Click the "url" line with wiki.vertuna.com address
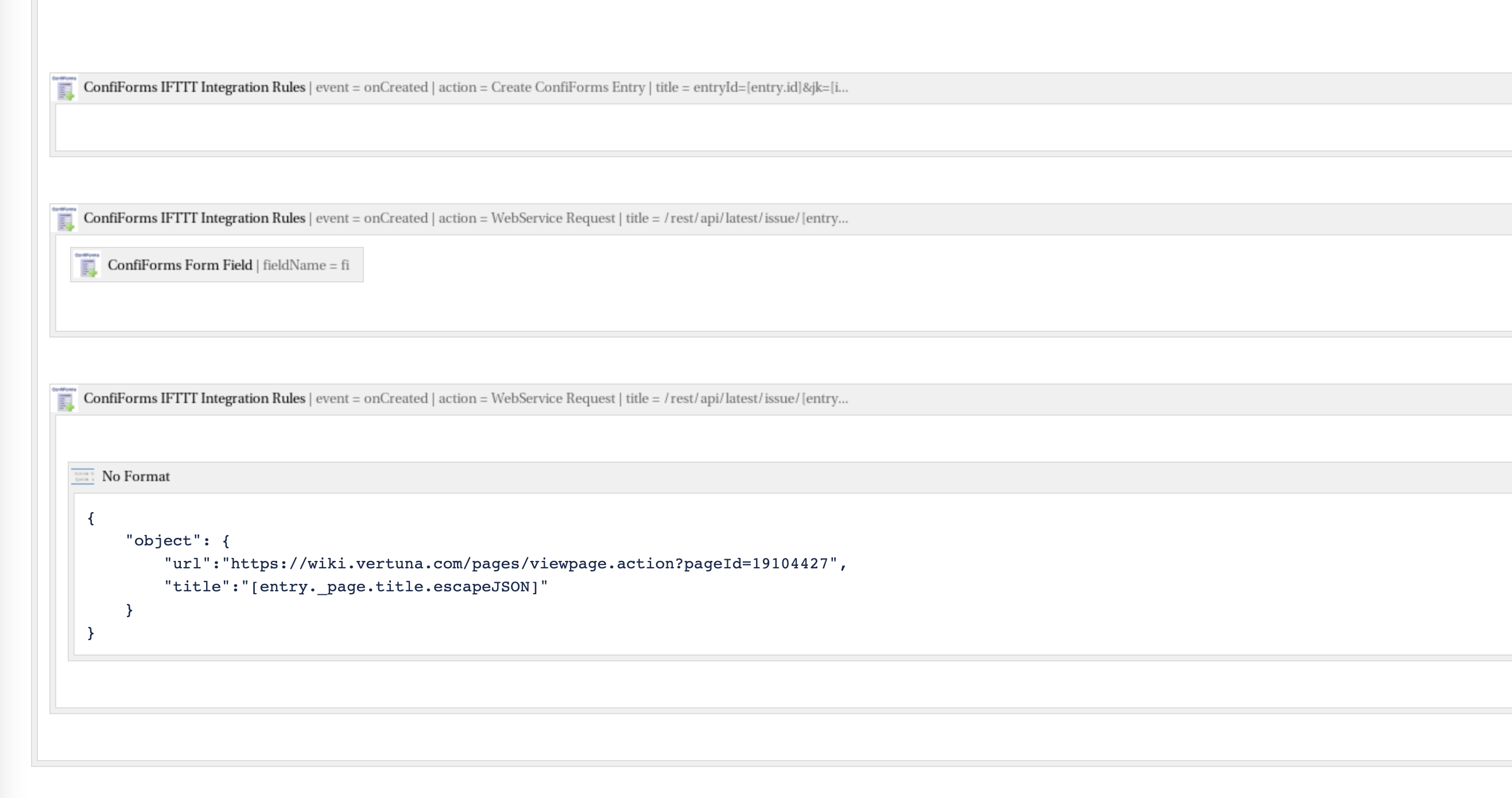Screen dimensions: 1512x798 (x=506, y=564)
